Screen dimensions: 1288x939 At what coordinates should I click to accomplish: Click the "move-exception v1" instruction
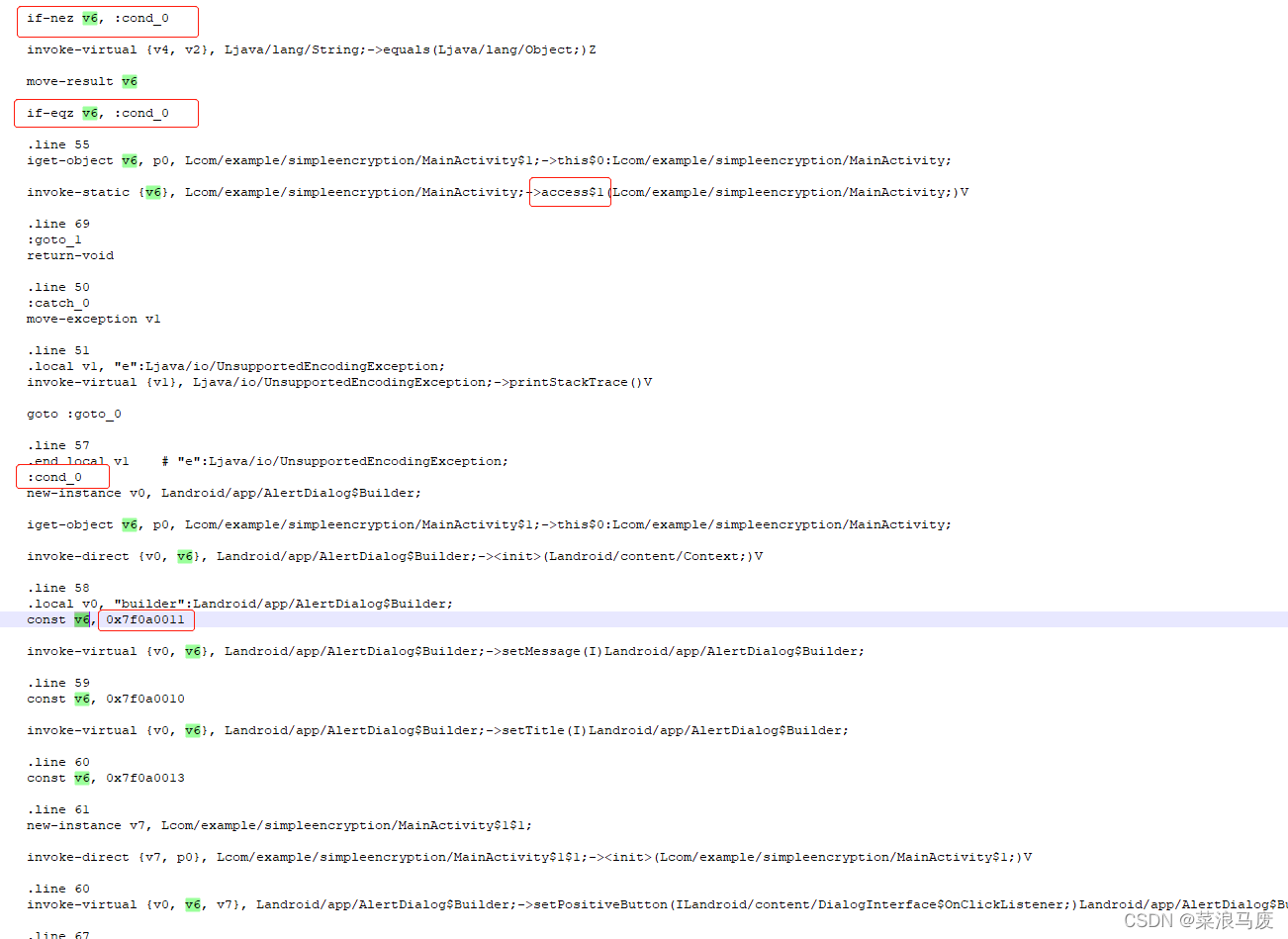pyautogui.click(x=94, y=319)
